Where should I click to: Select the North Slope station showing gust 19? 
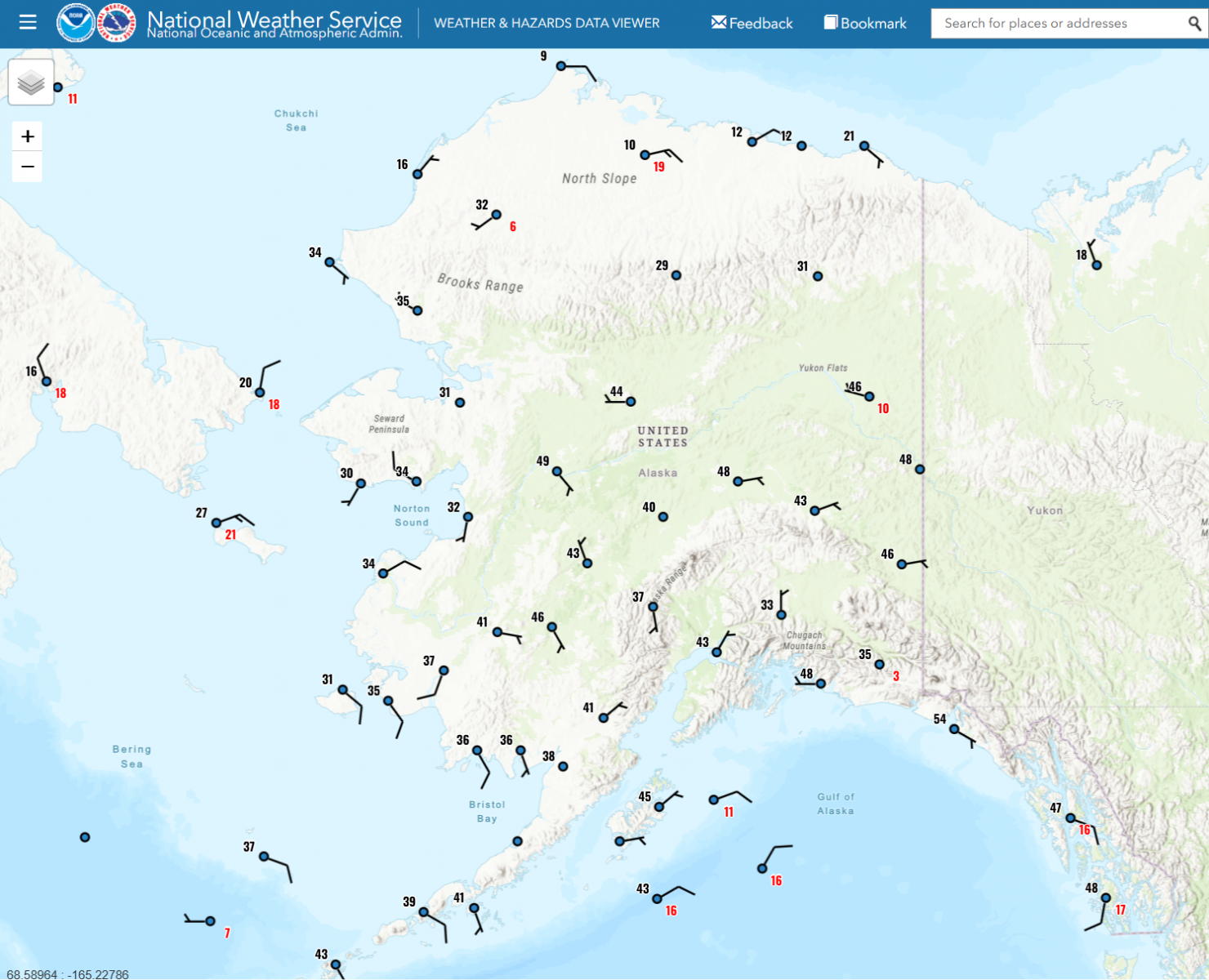pos(645,154)
